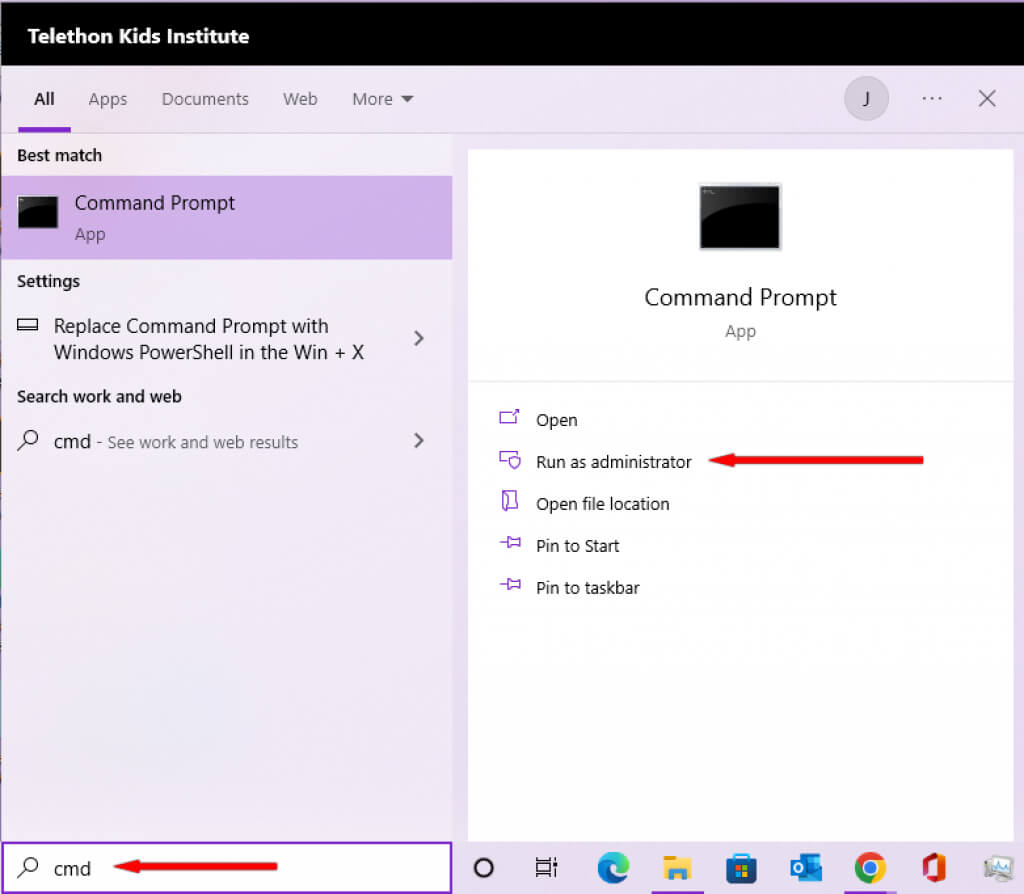Screen dimensions: 1024x894
Task: Select Pin to taskbar
Action: [x=587, y=587]
